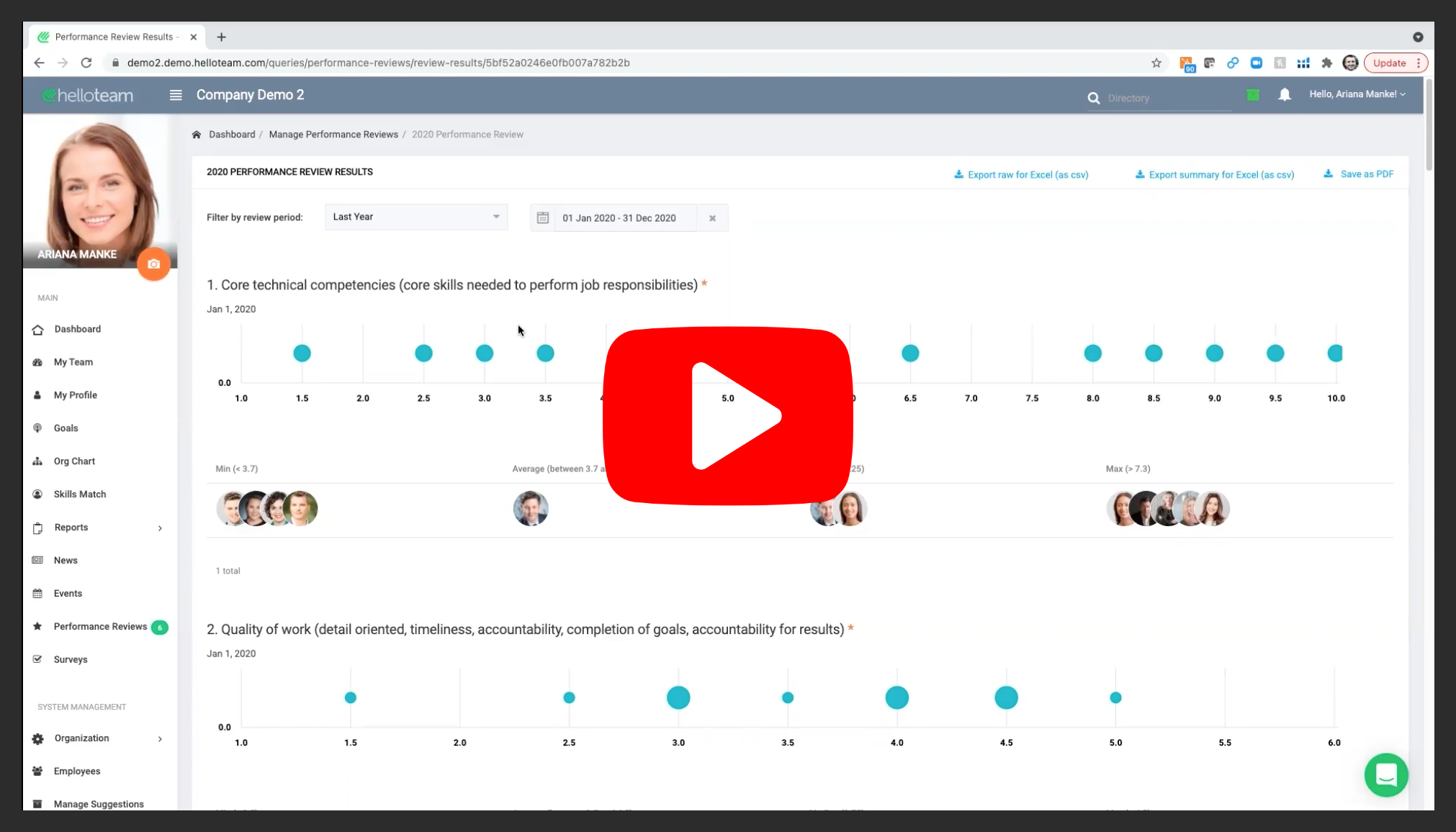Viewport: 1456px width, 832px height.
Task: Click the Dashboard sidebar icon
Action: coord(38,328)
